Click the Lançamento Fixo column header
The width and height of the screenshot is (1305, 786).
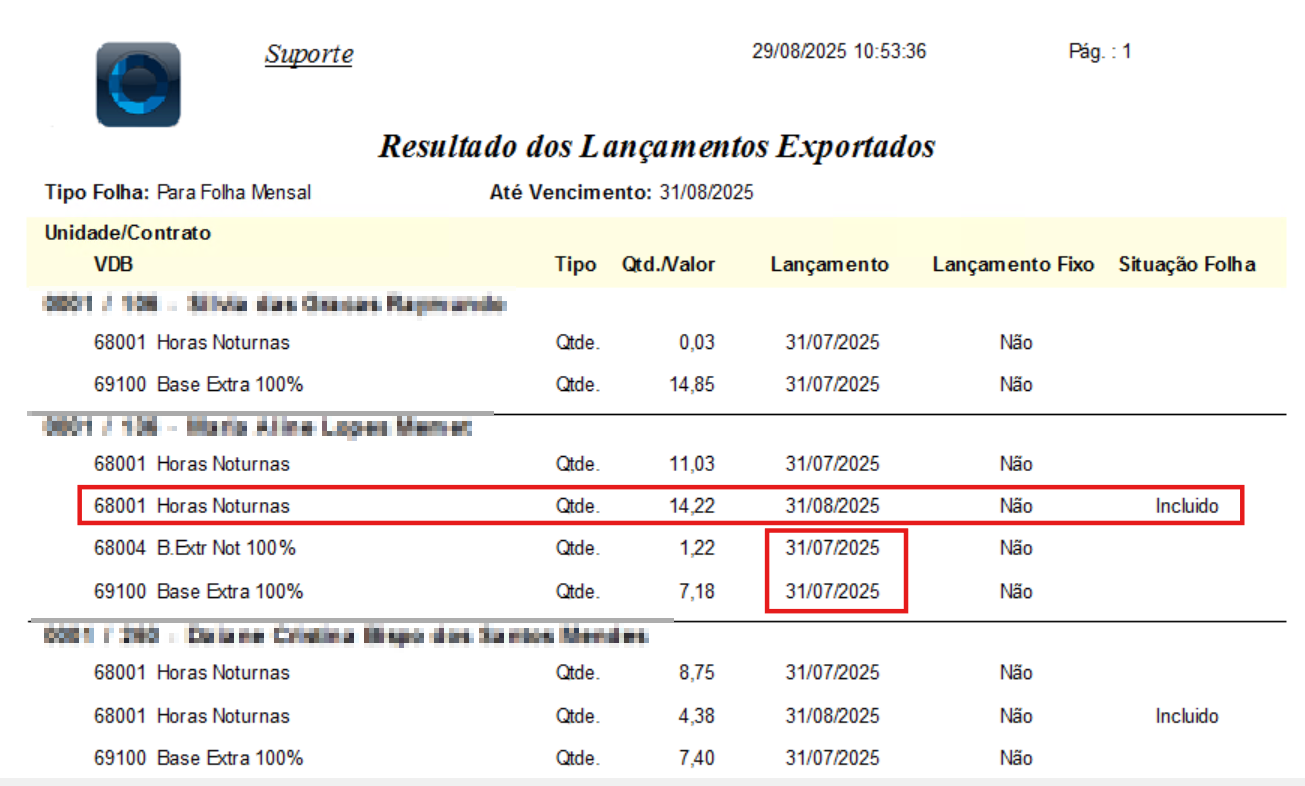tap(1013, 265)
